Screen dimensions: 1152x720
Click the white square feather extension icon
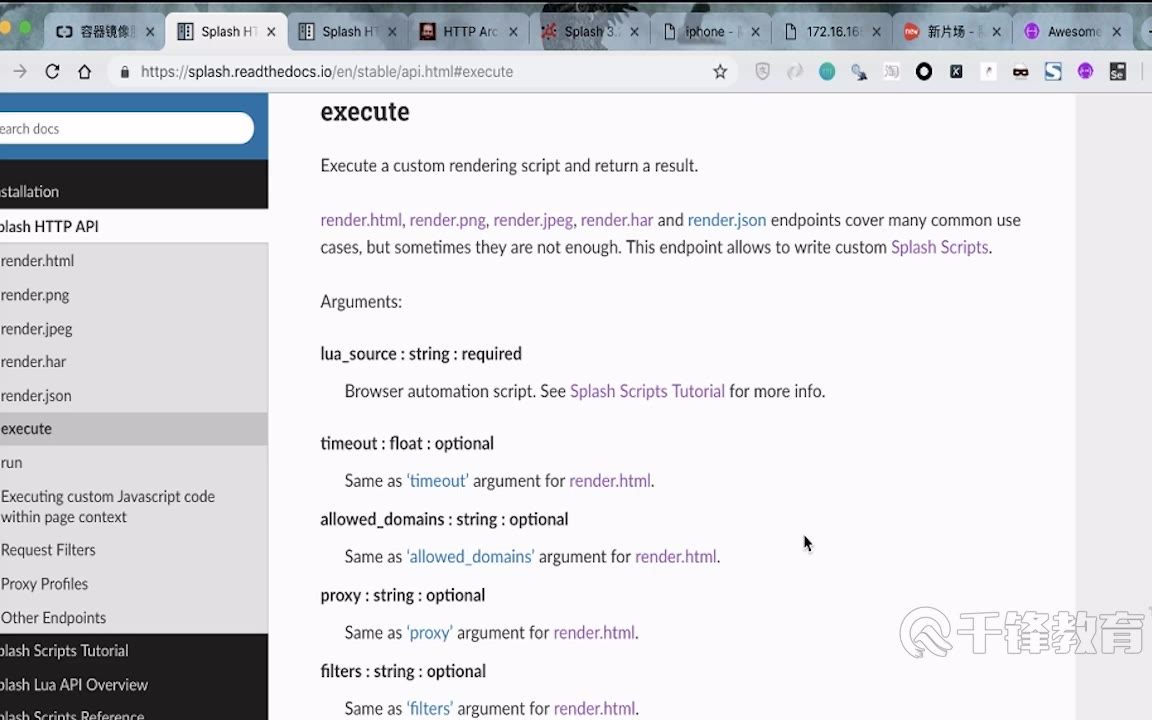(x=988, y=71)
